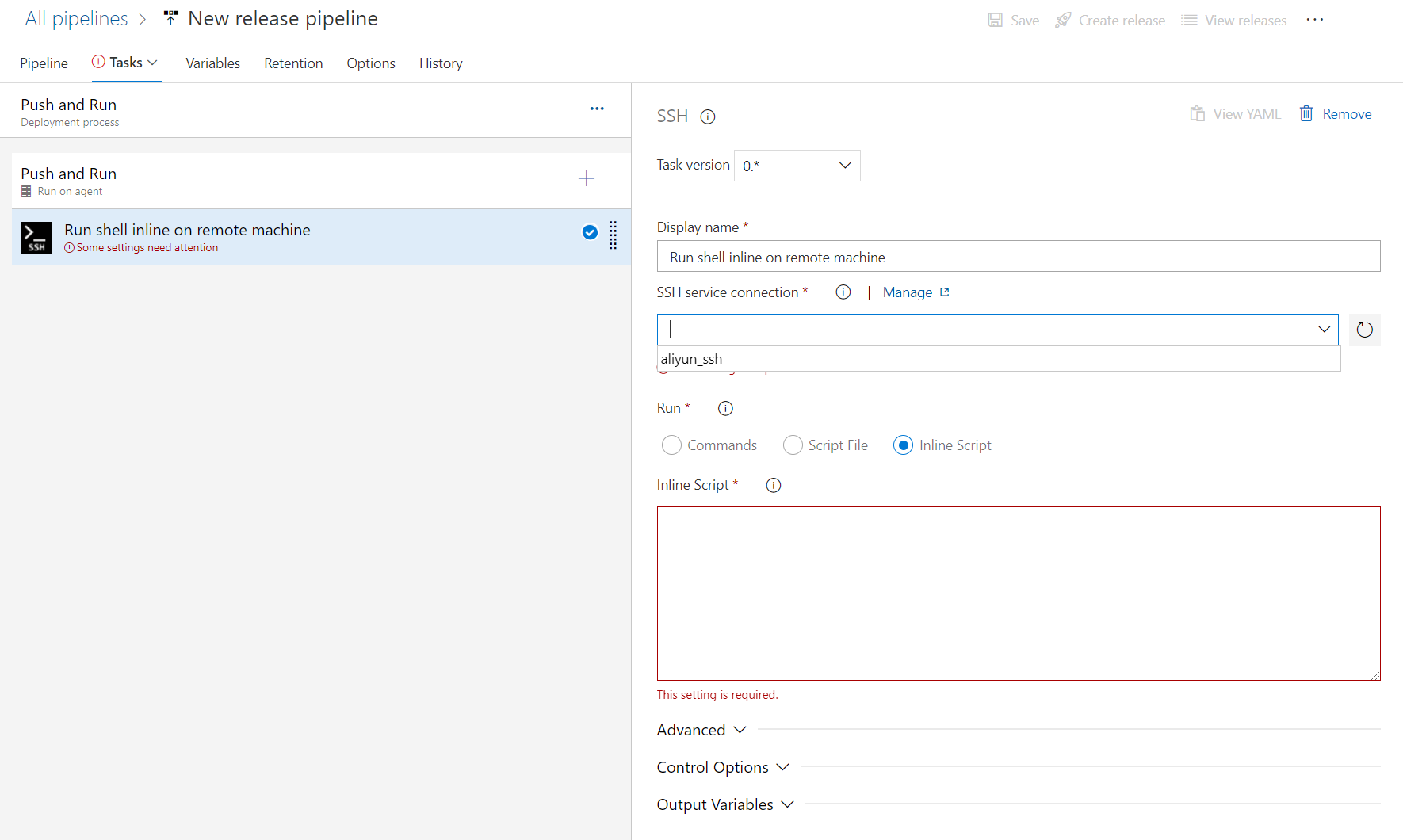The image size is (1403, 840).
Task: Select the Inline Script run option
Action: pyautogui.click(x=902, y=445)
